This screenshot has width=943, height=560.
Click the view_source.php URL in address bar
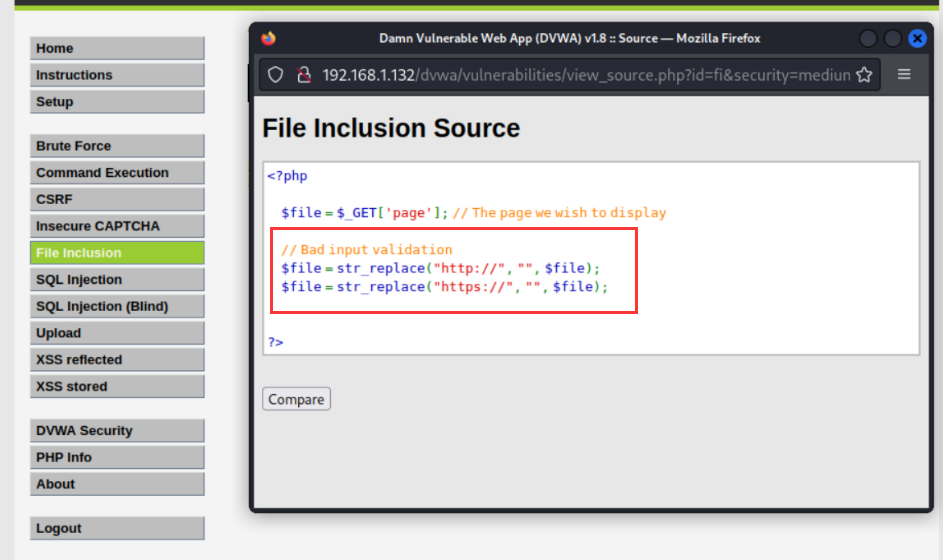click(586, 75)
